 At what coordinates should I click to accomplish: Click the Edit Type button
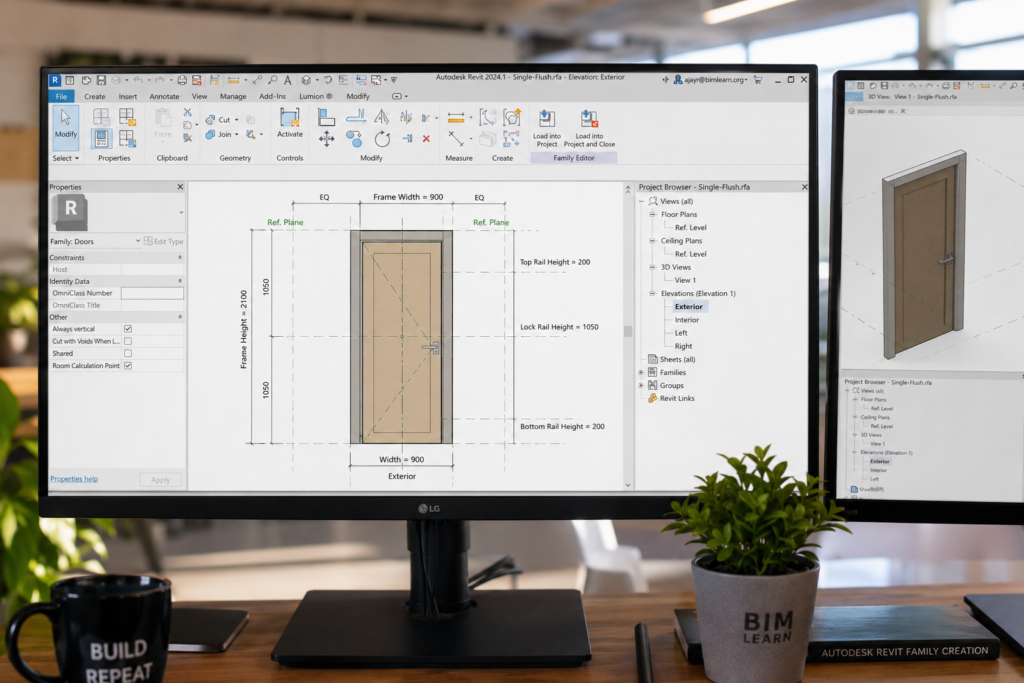(164, 242)
